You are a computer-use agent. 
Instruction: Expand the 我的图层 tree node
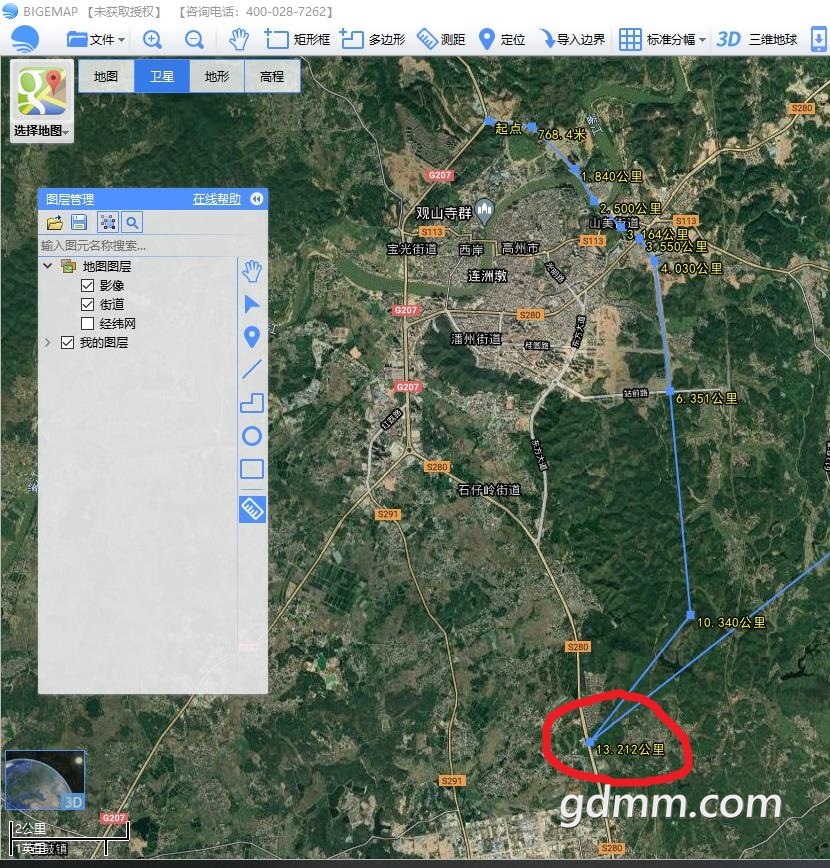coord(48,342)
